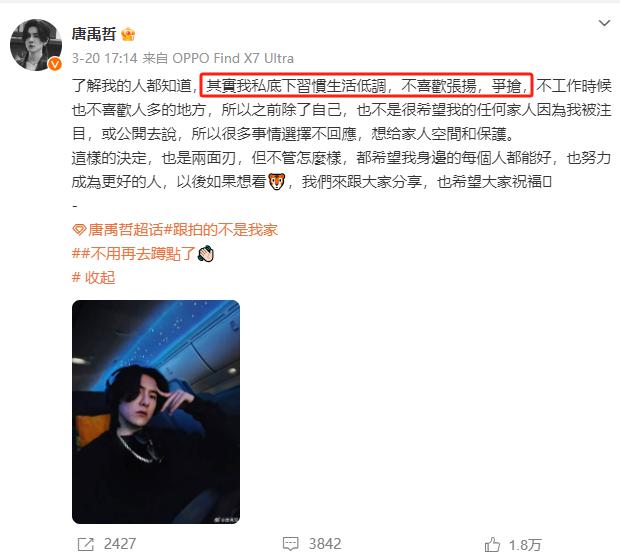Like the post with thumbs-up icon
This screenshot has width=620, height=559.
492,544
